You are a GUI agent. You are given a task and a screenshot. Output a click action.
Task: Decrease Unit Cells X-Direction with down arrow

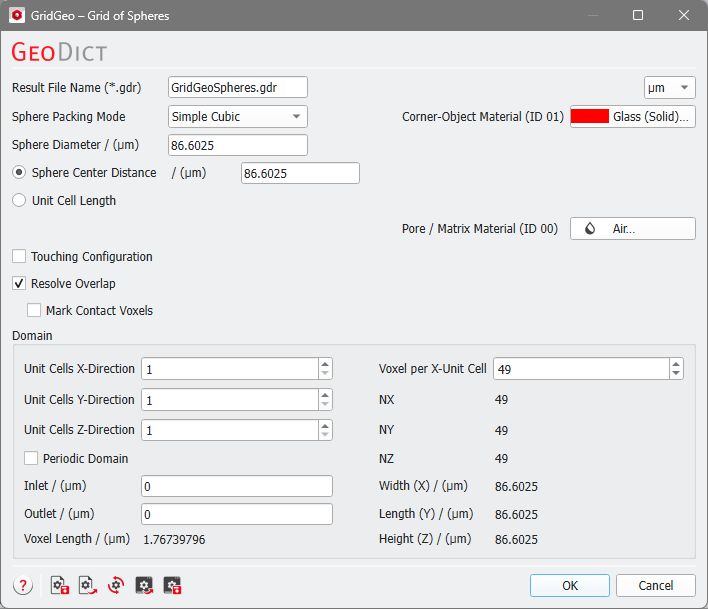pos(325,374)
